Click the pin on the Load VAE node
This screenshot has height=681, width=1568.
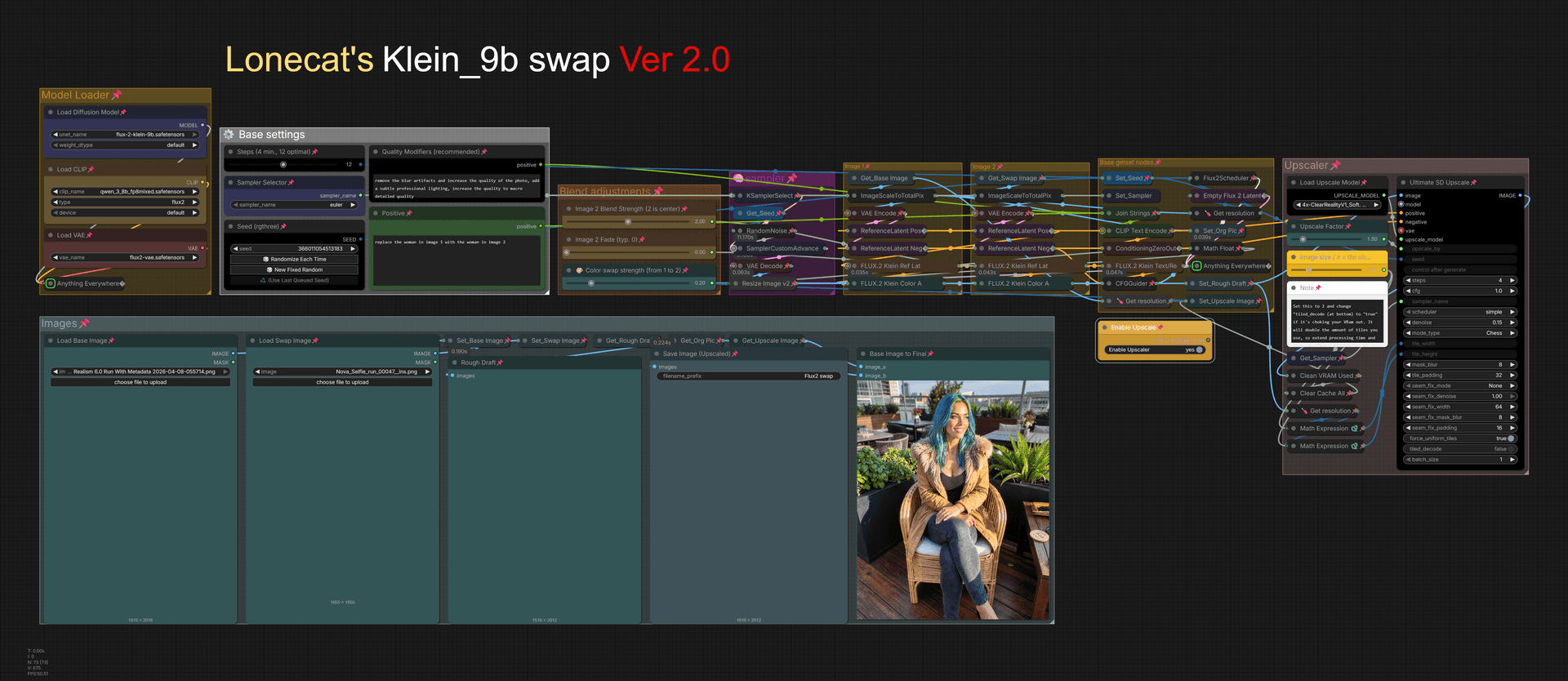89,235
